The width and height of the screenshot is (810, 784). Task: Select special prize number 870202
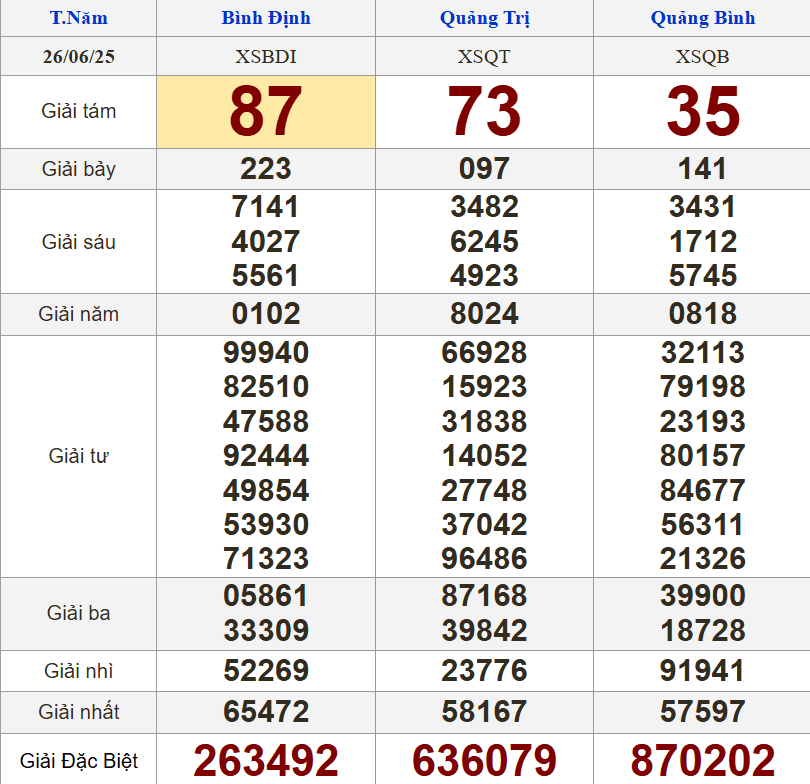(x=703, y=761)
